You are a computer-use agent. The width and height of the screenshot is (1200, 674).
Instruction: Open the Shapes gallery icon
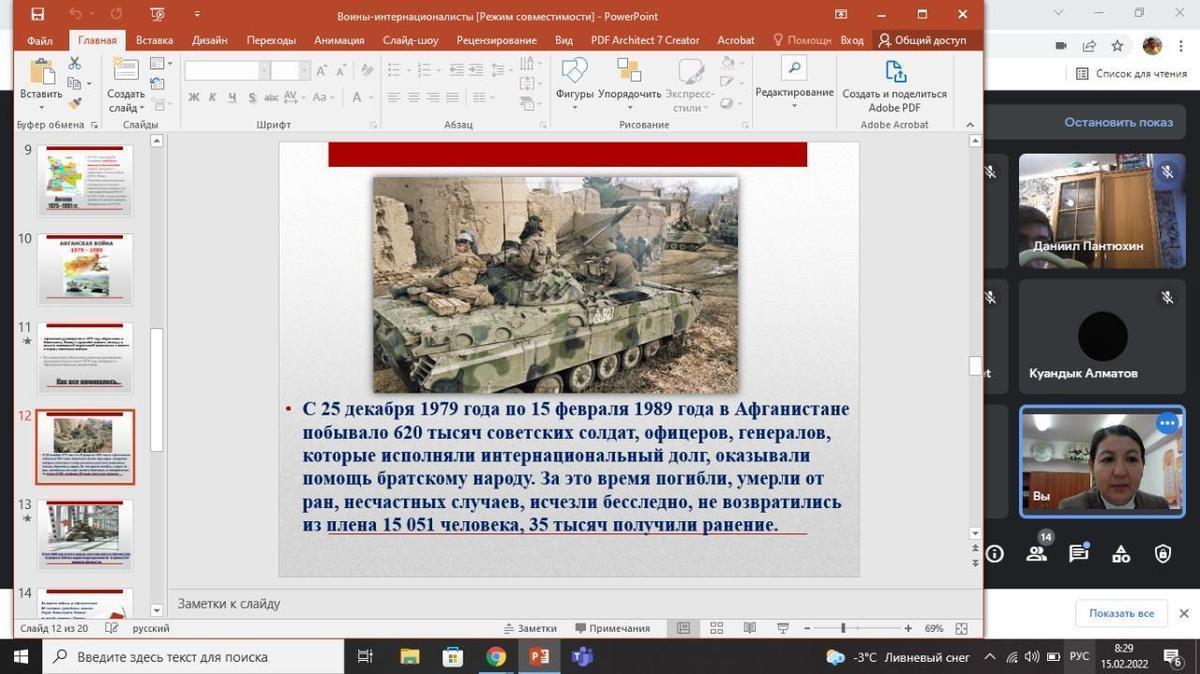click(574, 72)
